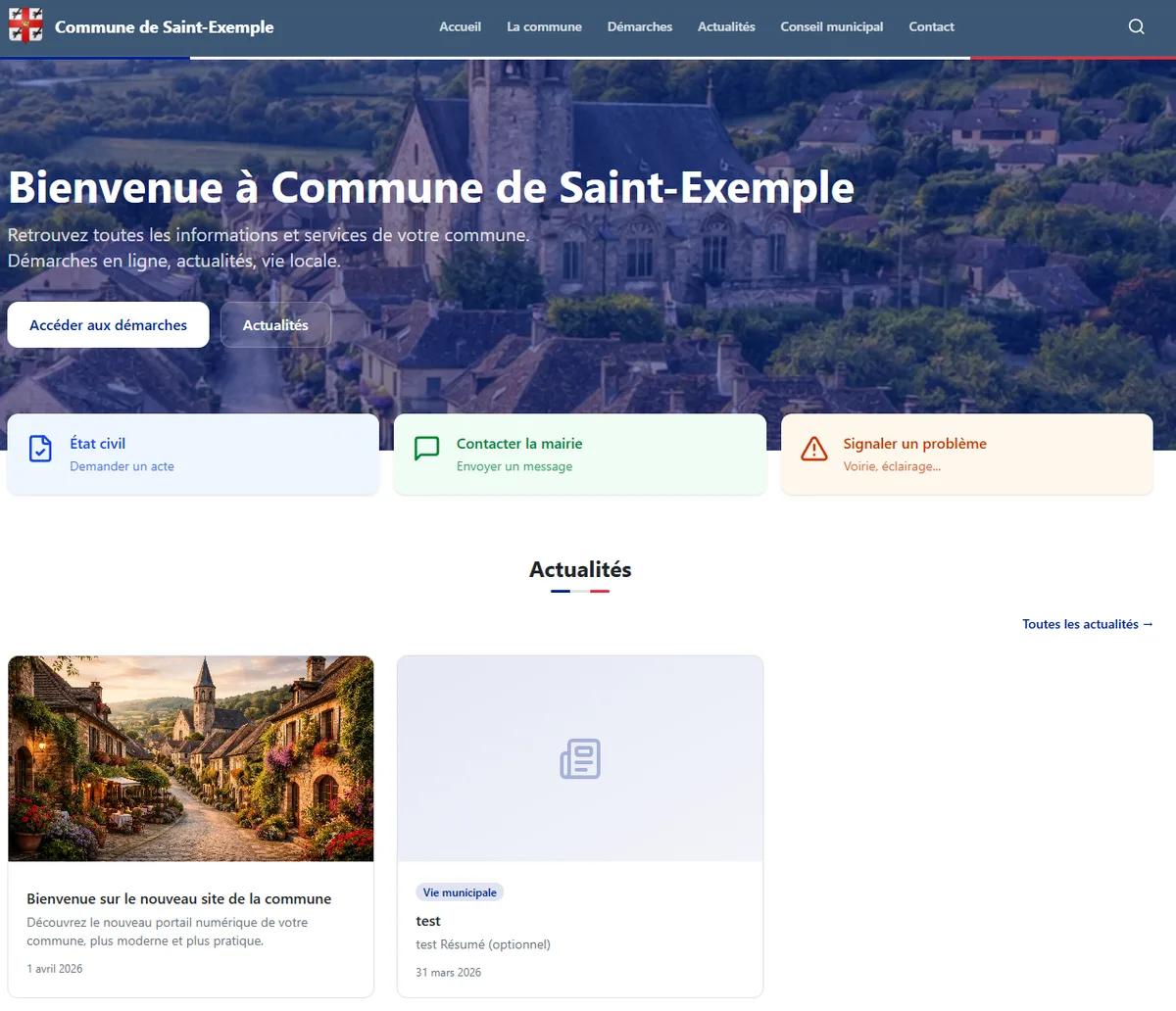1176x1011 pixels.
Task: Open Démarches in the top navigation
Action: click(x=639, y=26)
